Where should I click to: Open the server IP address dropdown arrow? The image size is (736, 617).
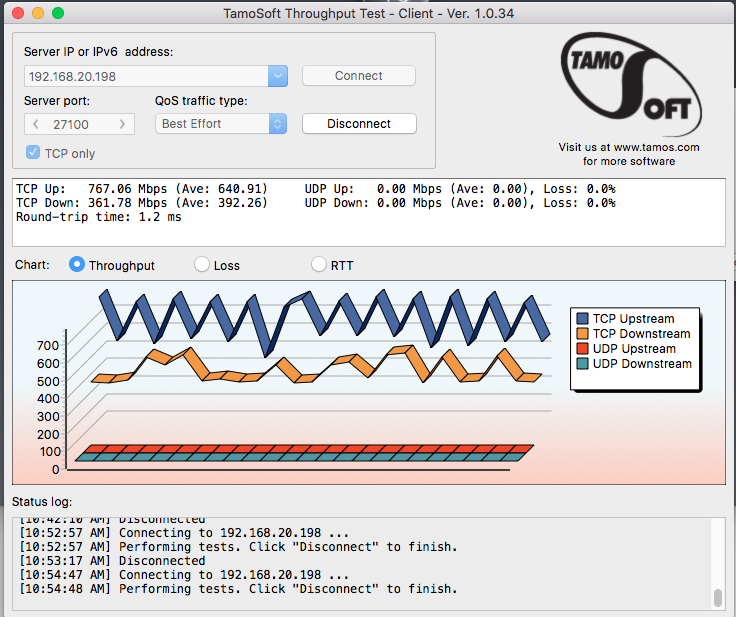click(x=278, y=76)
